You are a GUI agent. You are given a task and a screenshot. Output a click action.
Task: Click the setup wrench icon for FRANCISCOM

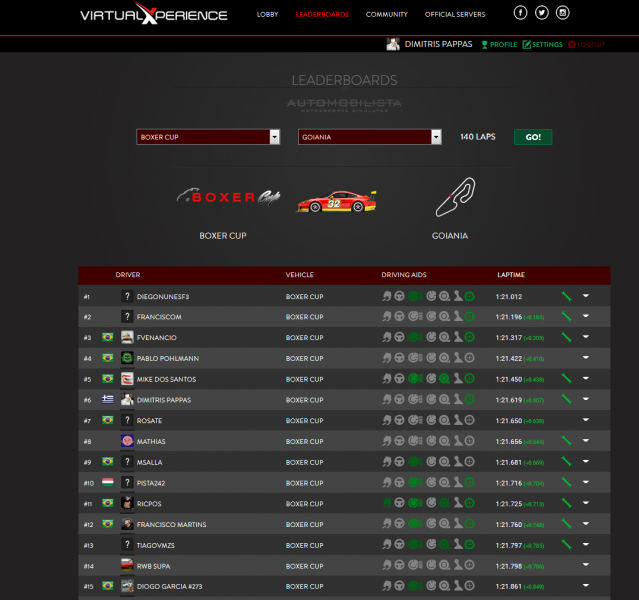[566, 316]
